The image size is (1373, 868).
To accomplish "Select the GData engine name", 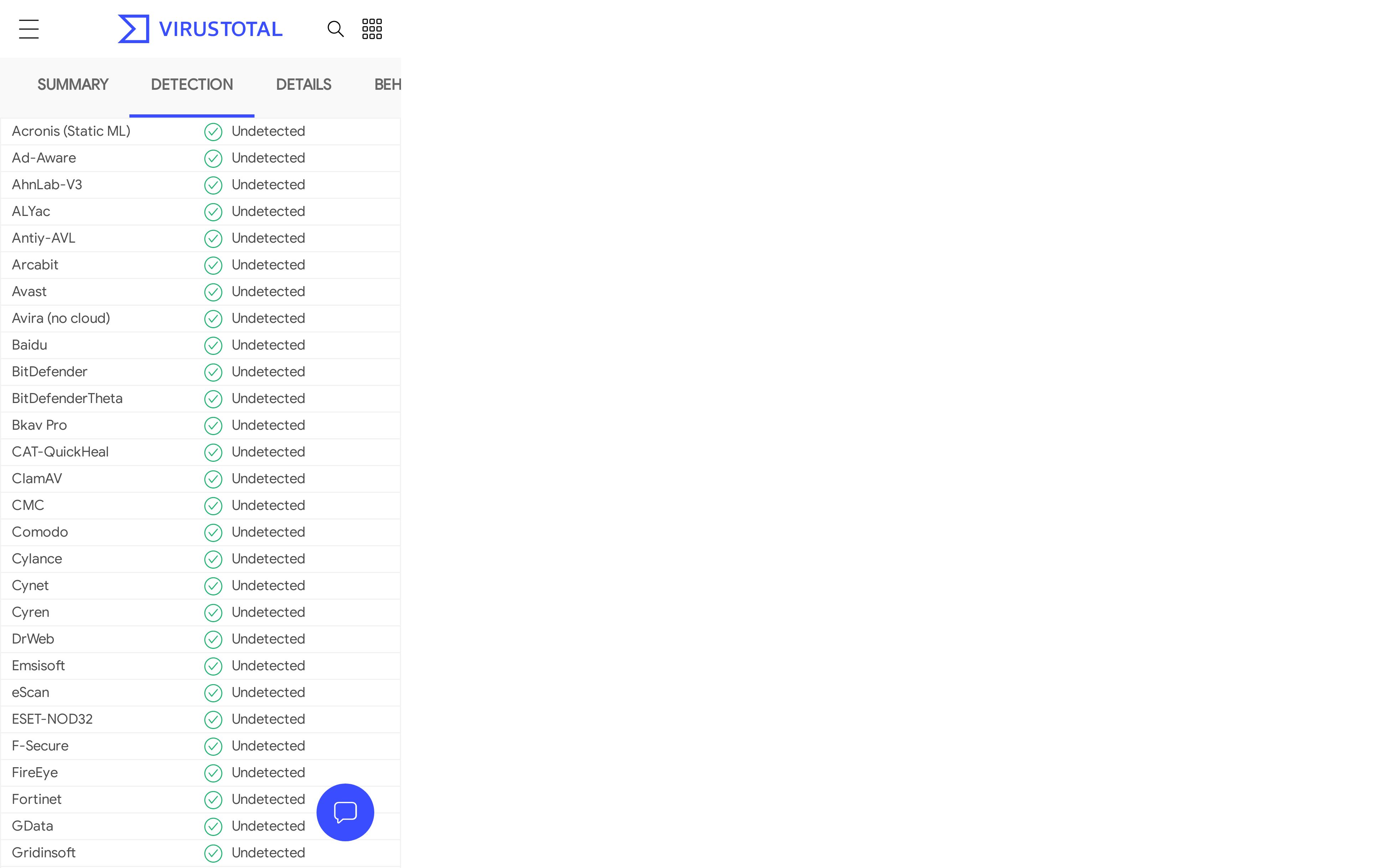I will [x=32, y=826].
